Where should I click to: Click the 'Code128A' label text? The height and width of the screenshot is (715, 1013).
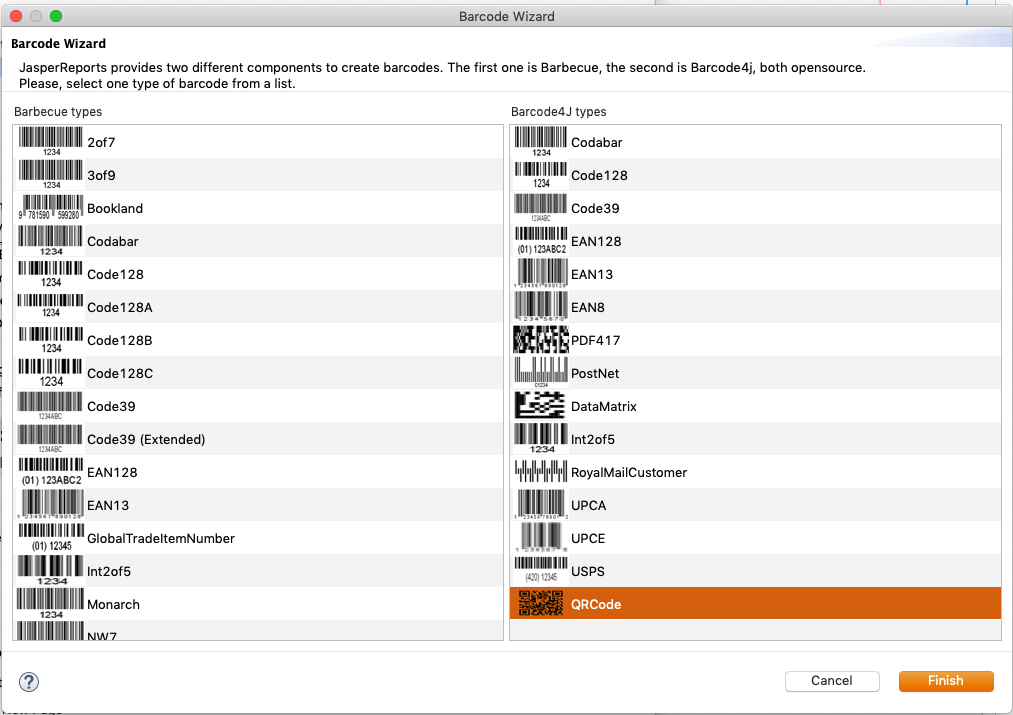(x=120, y=307)
